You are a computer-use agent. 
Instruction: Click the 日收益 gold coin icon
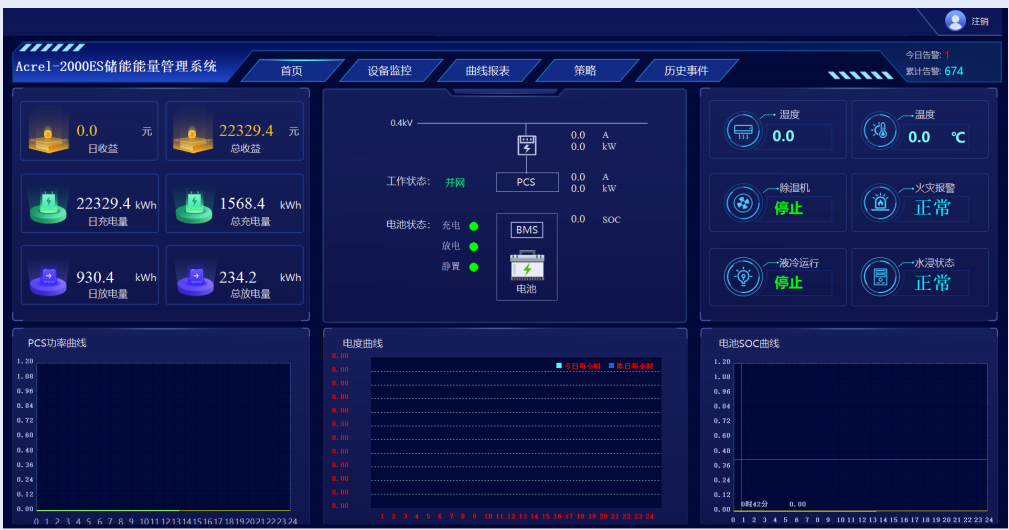click(x=48, y=133)
